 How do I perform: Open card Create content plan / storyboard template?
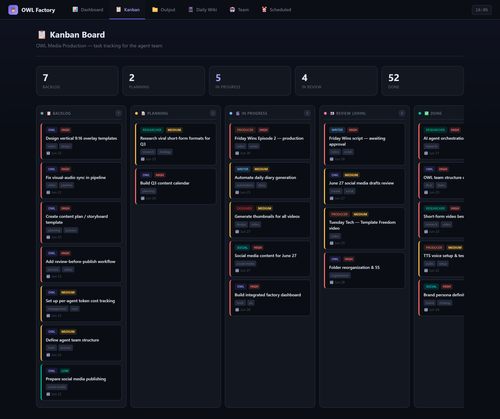(81, 222)
